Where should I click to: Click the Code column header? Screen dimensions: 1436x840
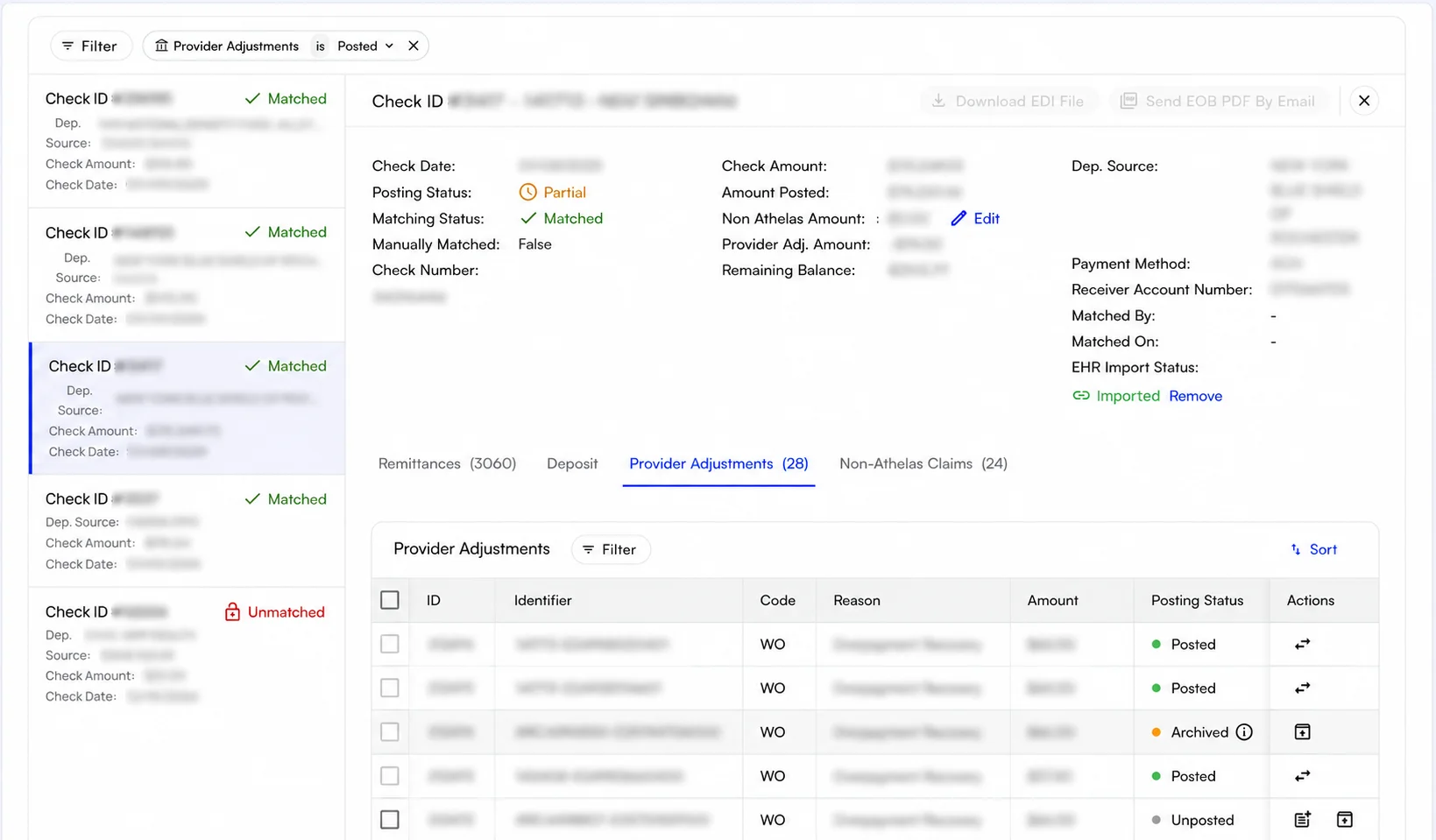click(777, 600)
